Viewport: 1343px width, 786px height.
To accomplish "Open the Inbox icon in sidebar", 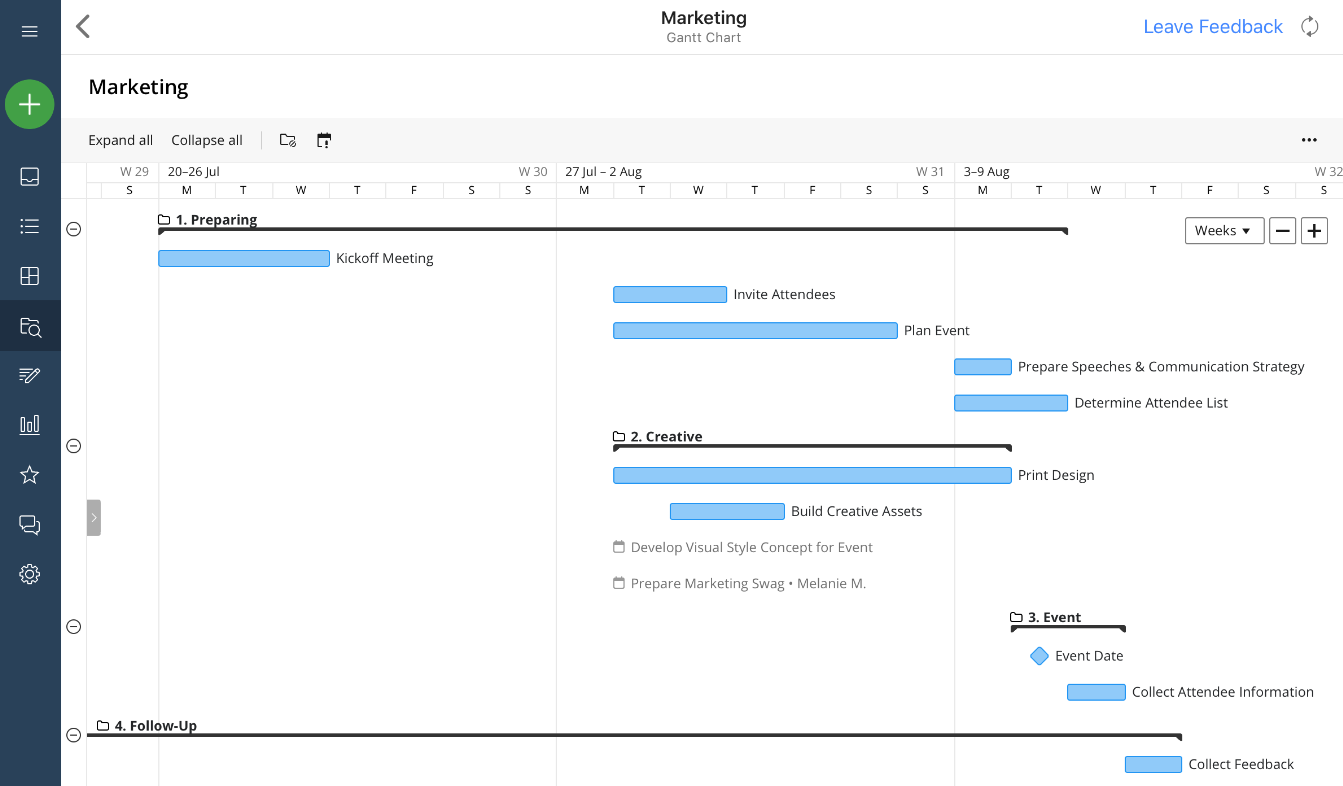I will click(30, 177).
